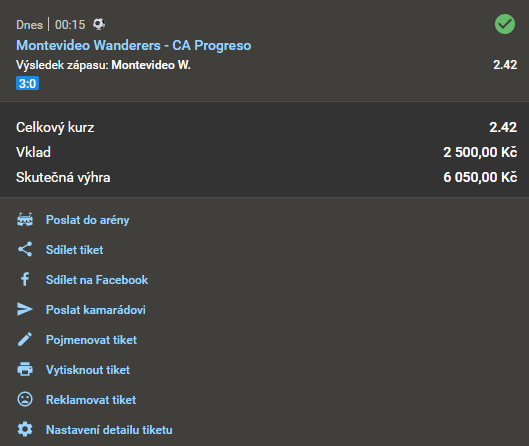Select Poslat kamarádovi option

[x=96, y=310]
